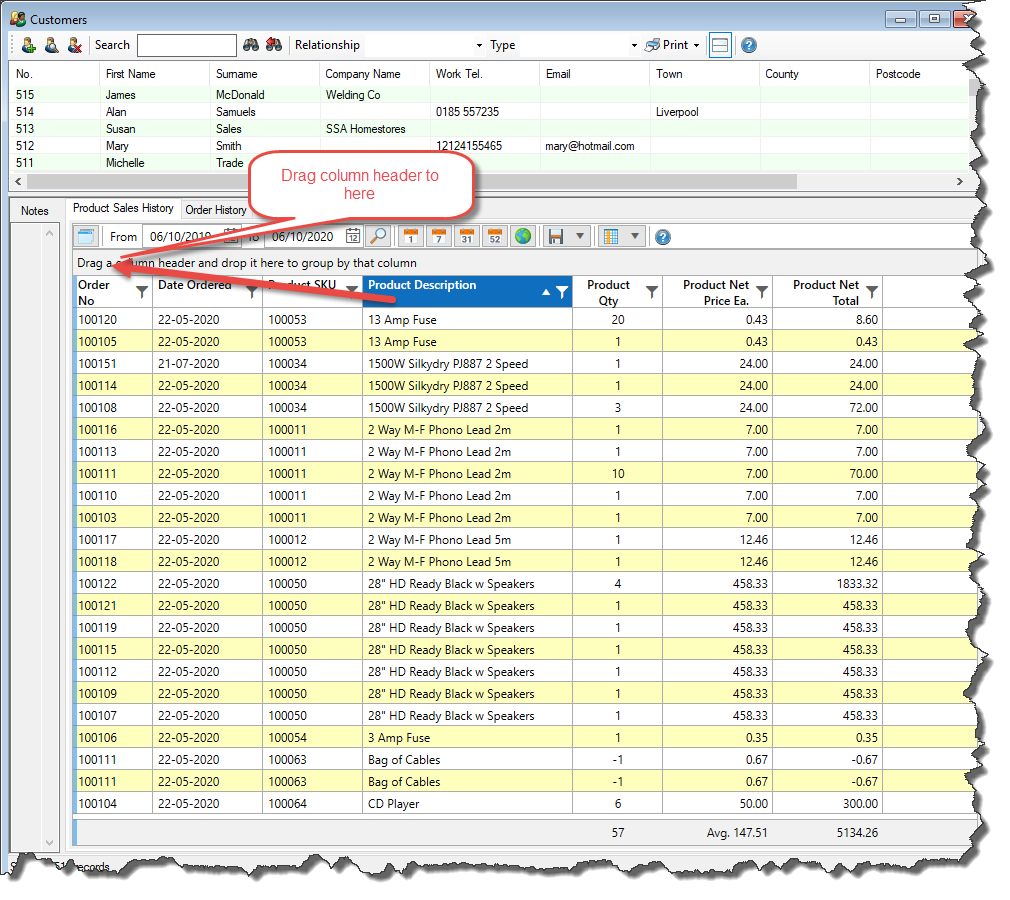Click inside the Search text box

[x=186, y=45]
